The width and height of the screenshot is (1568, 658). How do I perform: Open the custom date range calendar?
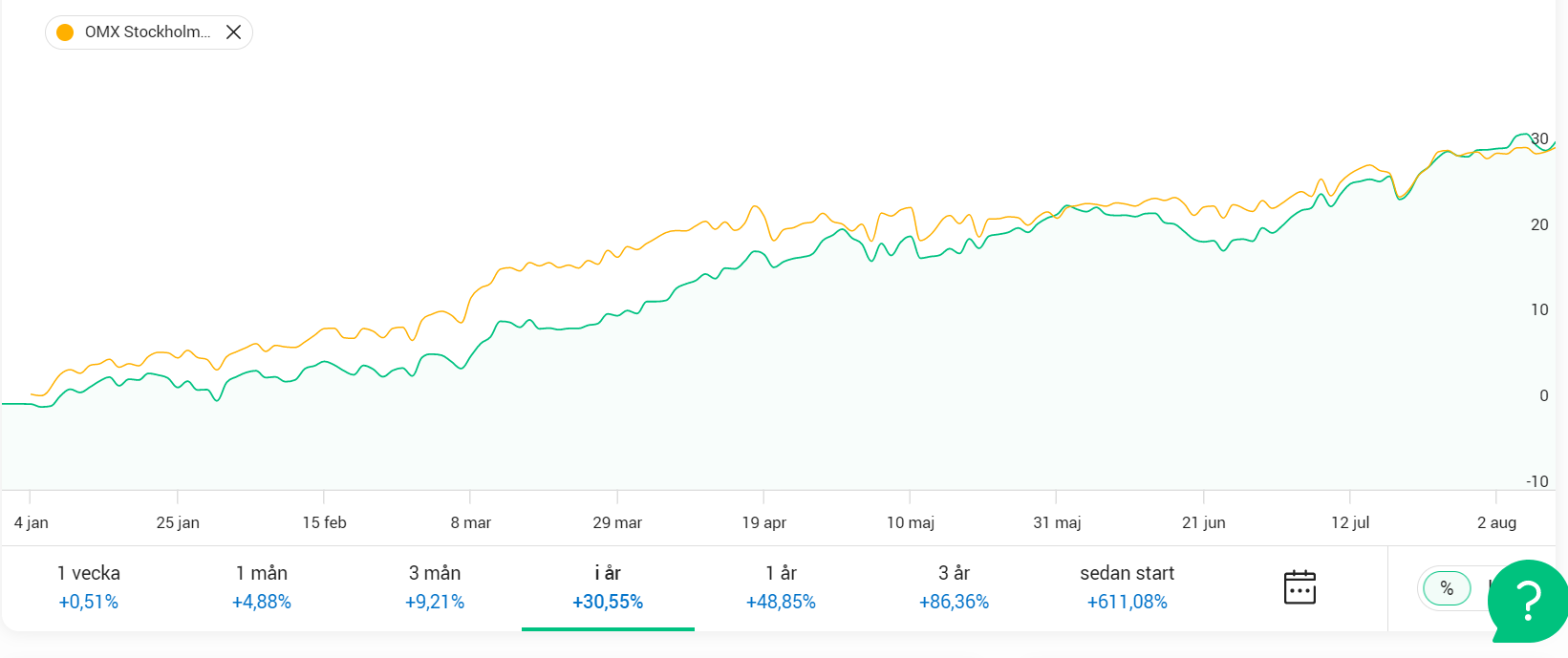coord(1300,587)
